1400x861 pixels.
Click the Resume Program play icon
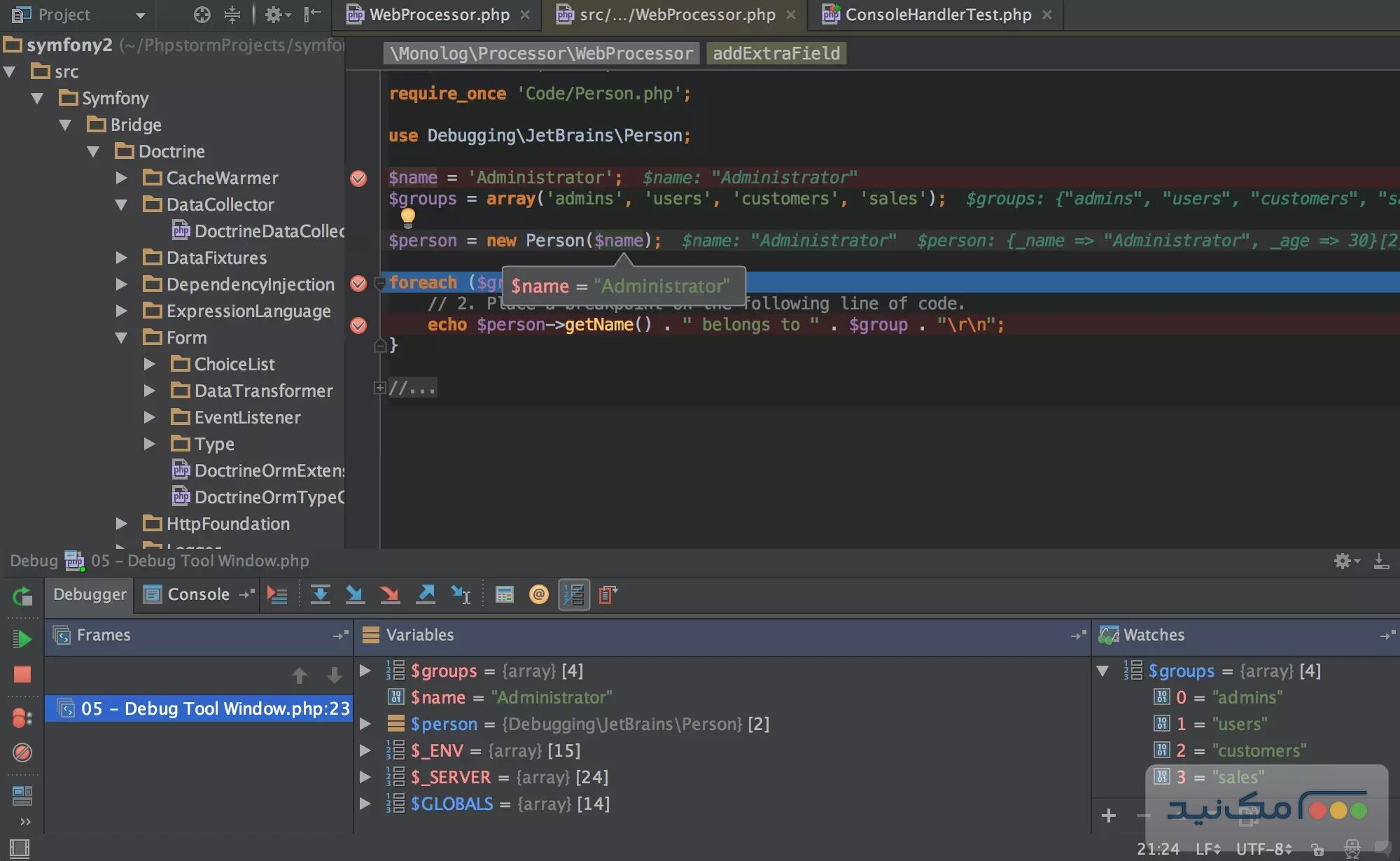(22, 638)
